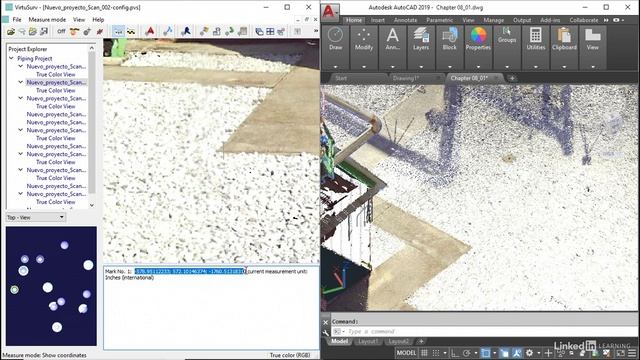Click the MODEL space button in the AutoCAD status bar
Viewport: 640px width, 360px height.
407,353
